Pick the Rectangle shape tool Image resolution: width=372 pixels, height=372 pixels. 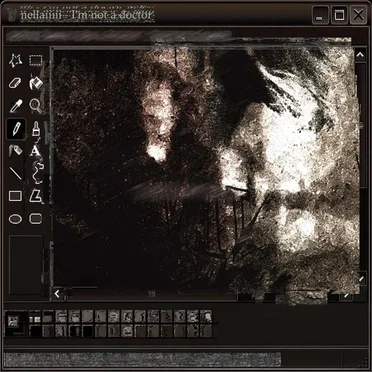[x=15, y=196]
